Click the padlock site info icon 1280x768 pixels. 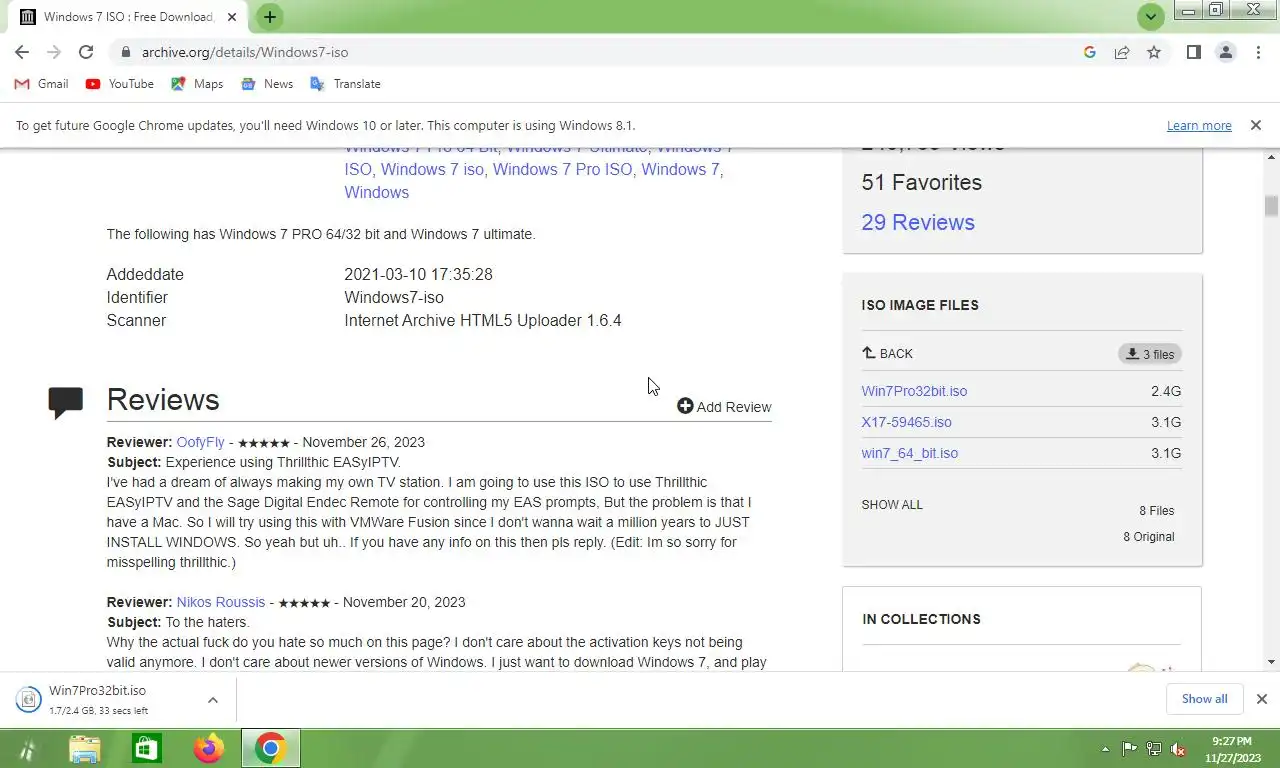tap(125, 52)
